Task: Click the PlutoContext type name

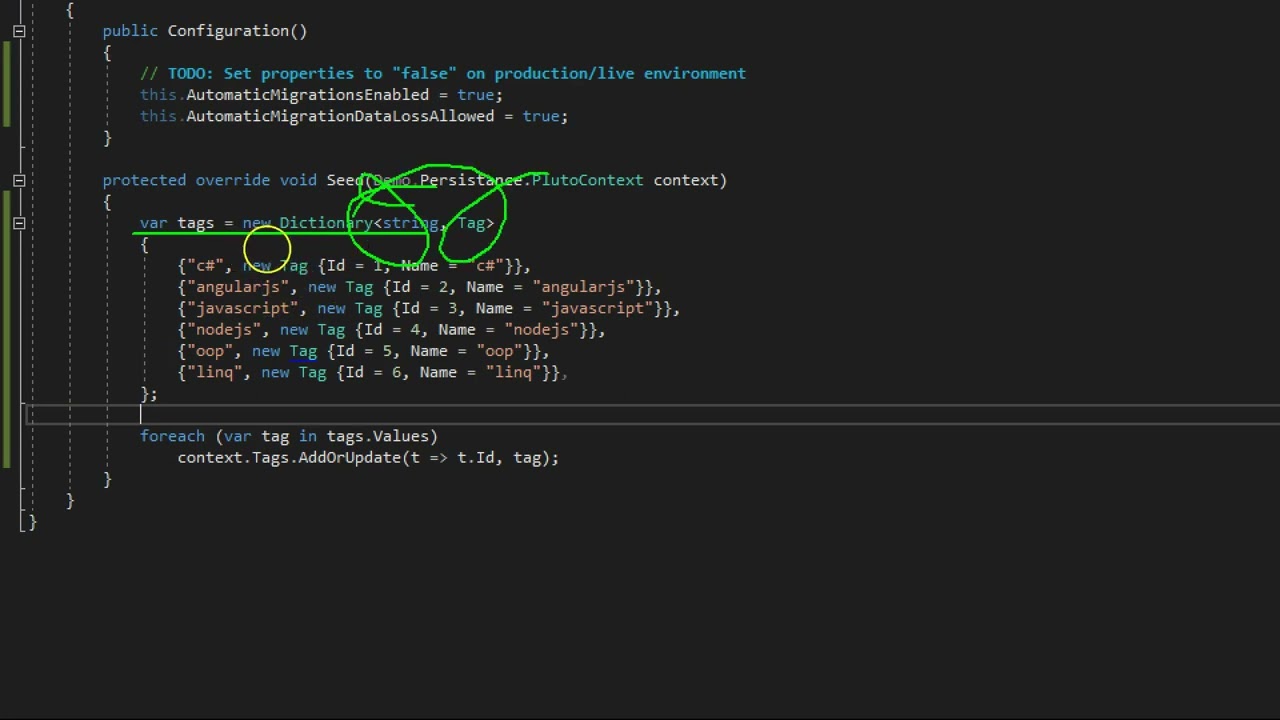Action: pos(587,180)
